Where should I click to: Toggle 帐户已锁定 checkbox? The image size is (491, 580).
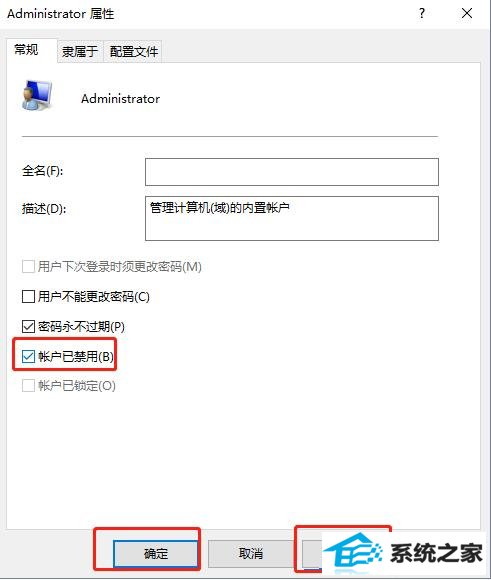(x=28, y=386)
